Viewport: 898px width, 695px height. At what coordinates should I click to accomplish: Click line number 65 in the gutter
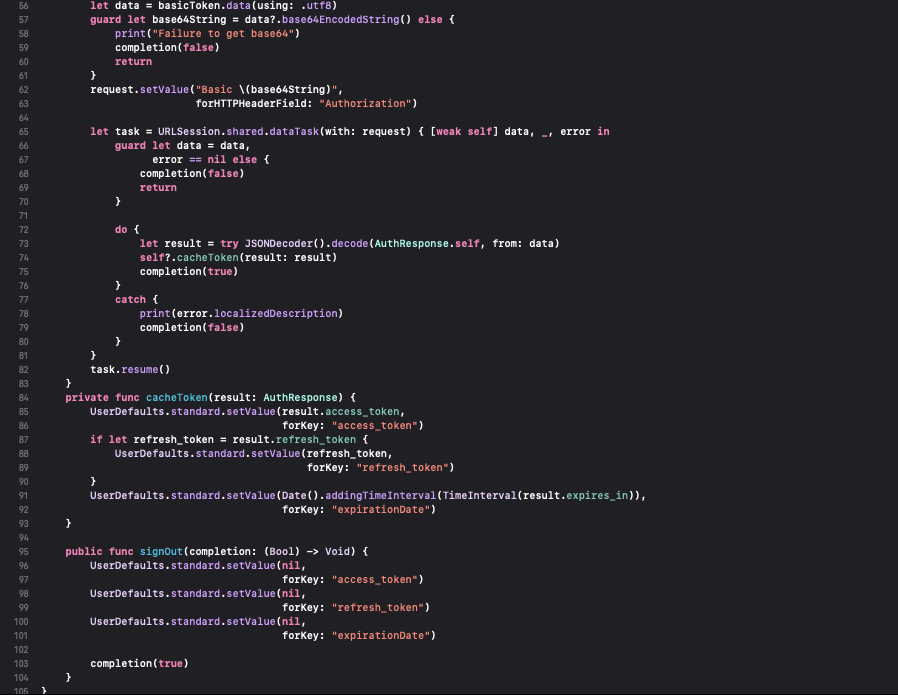click(23, 132)
